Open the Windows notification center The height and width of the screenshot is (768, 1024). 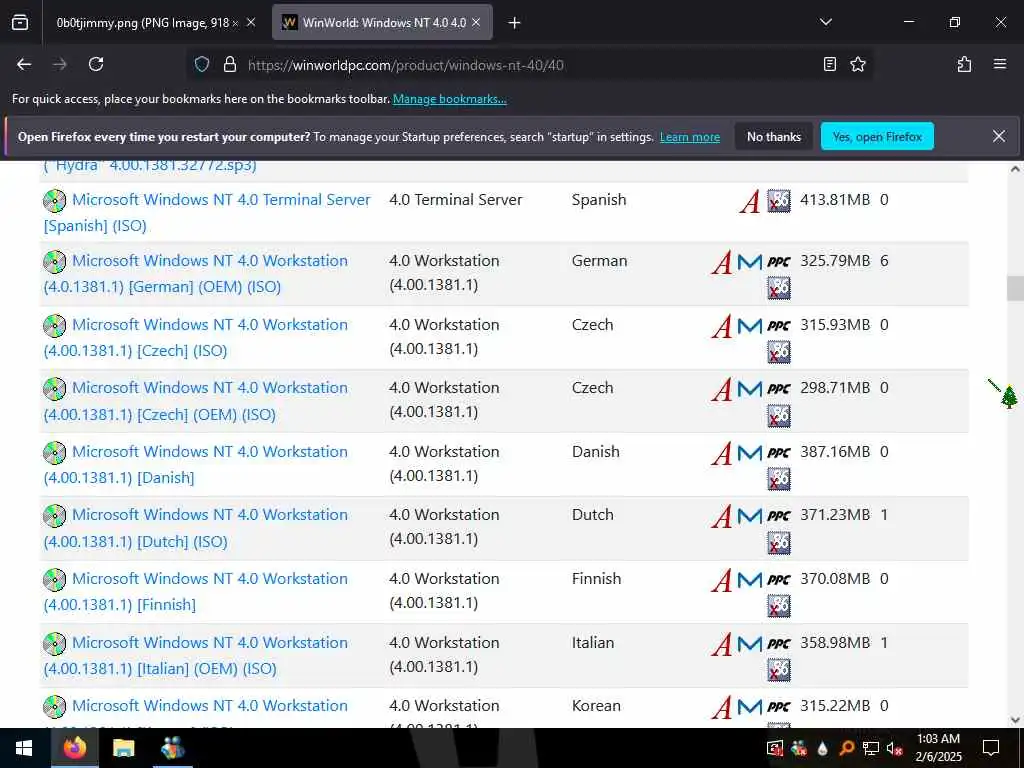tap(991, 748)
